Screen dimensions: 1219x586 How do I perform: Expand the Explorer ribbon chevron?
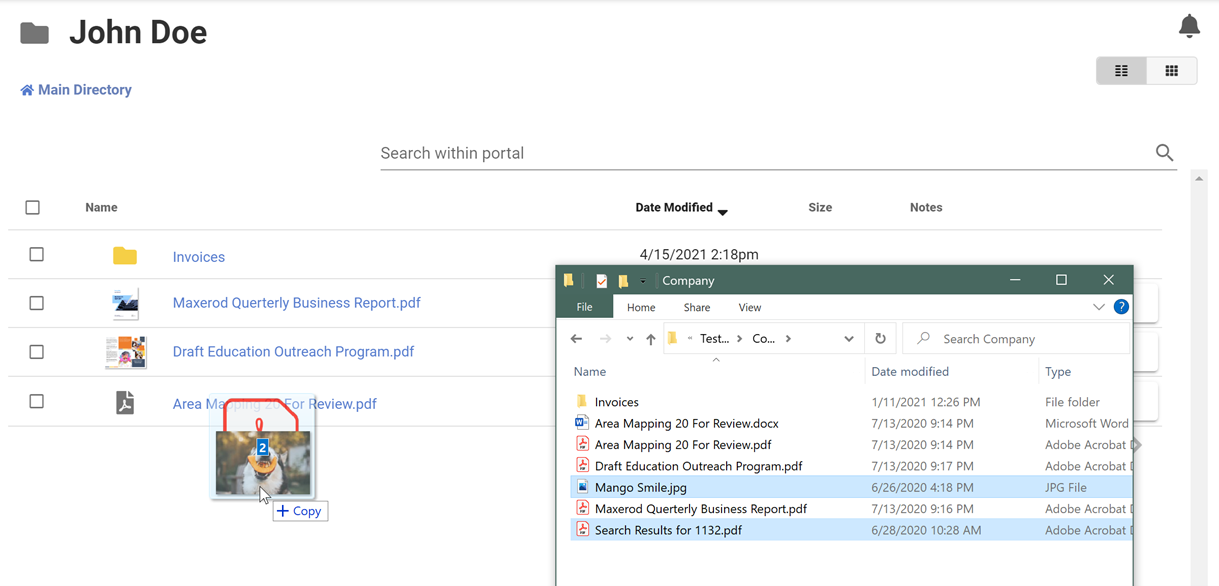click(x=1099, y=307)
